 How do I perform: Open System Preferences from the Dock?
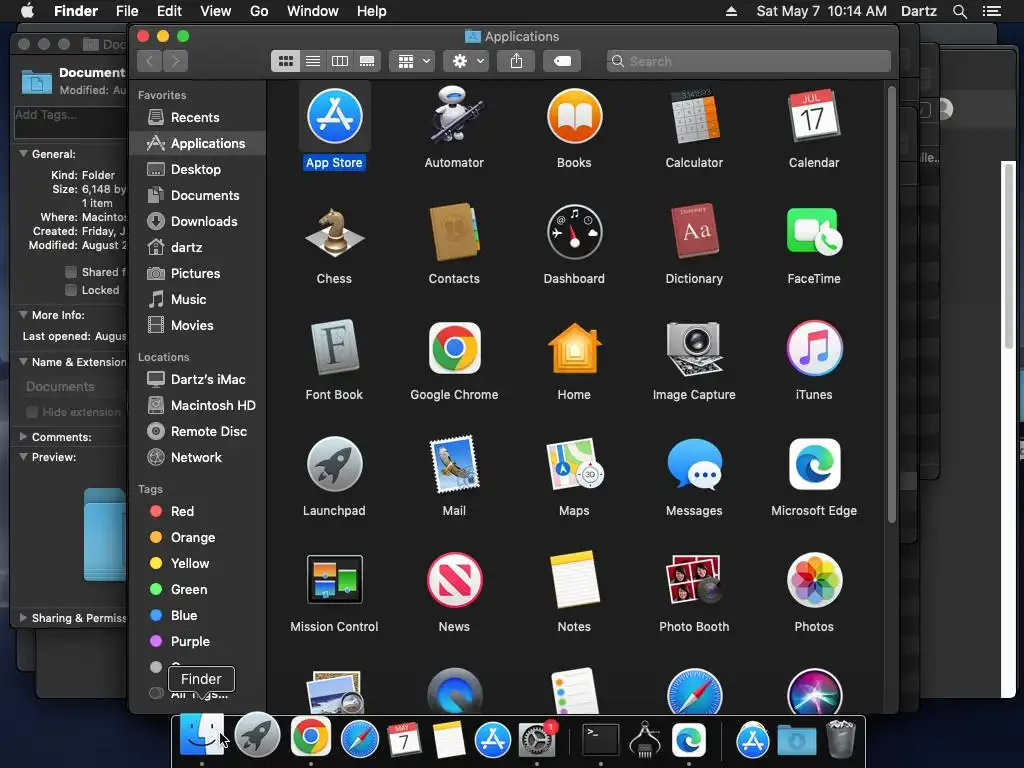537,739
